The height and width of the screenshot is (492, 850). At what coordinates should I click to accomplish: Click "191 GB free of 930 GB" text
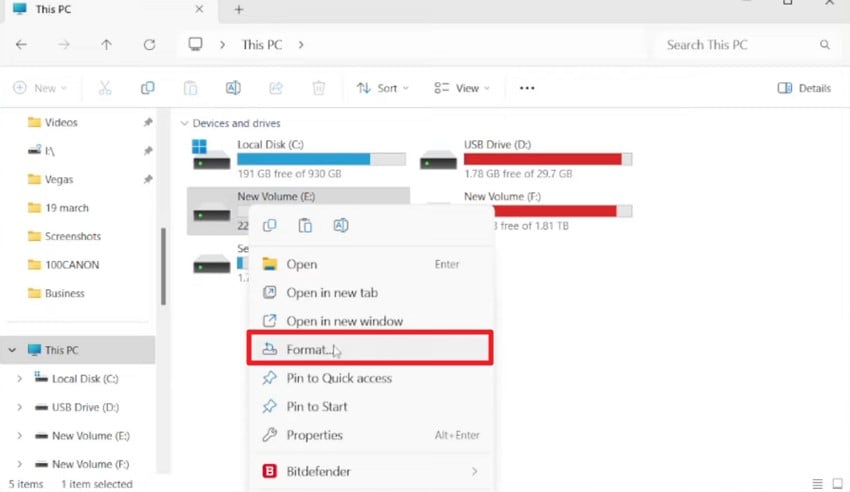click(289, 173)
